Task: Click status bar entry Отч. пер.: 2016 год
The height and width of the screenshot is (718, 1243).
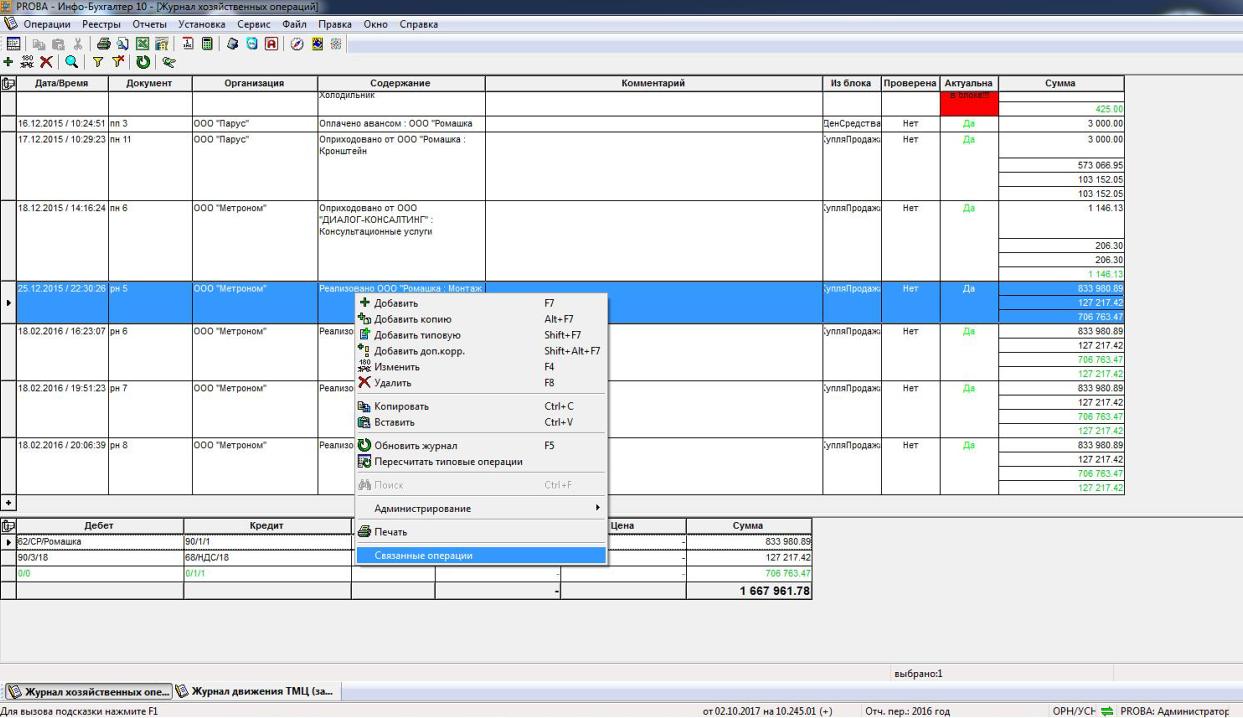Action: 907,711
